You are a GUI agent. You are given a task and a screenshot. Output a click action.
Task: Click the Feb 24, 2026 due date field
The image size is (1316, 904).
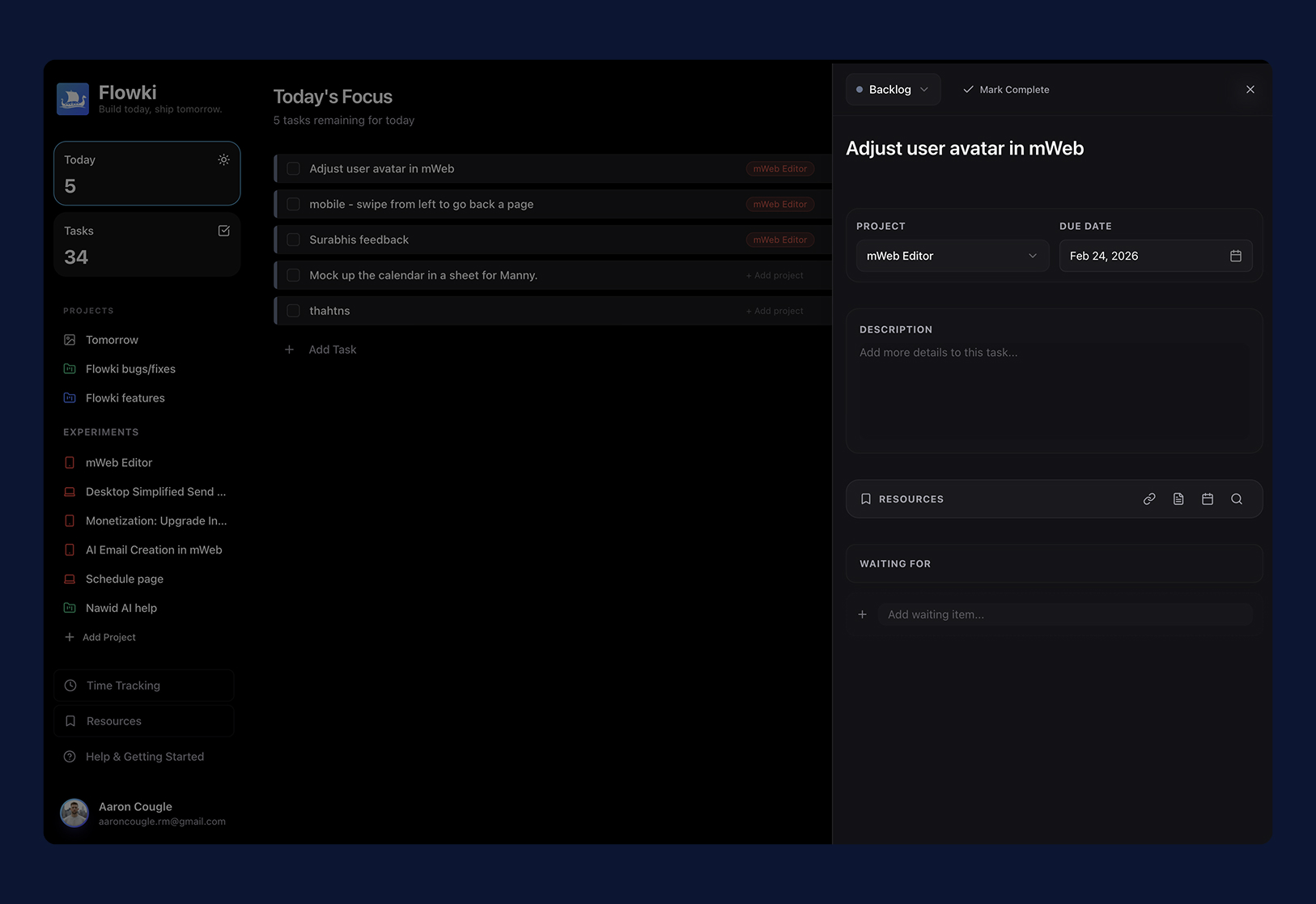tap(1141, 256)
